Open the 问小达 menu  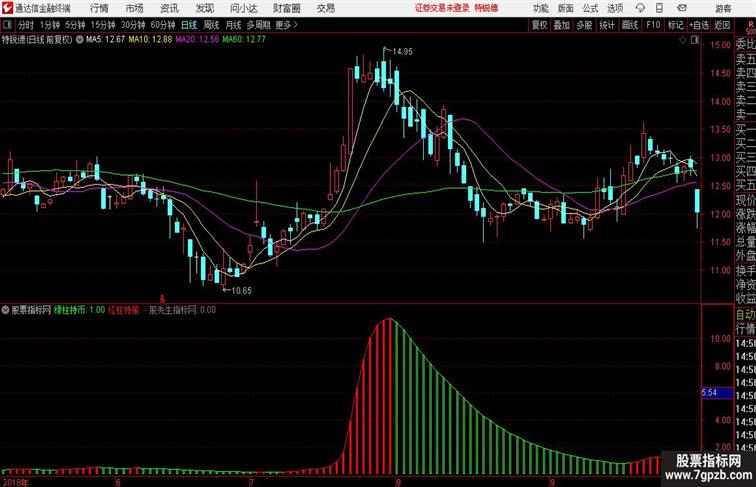click(x=243, y=8)
